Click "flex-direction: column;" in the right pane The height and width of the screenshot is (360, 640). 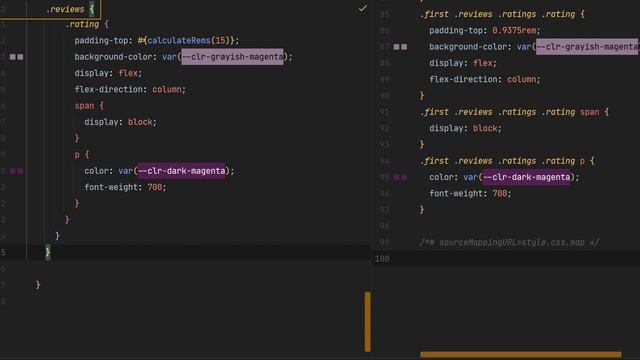(485, 79)
